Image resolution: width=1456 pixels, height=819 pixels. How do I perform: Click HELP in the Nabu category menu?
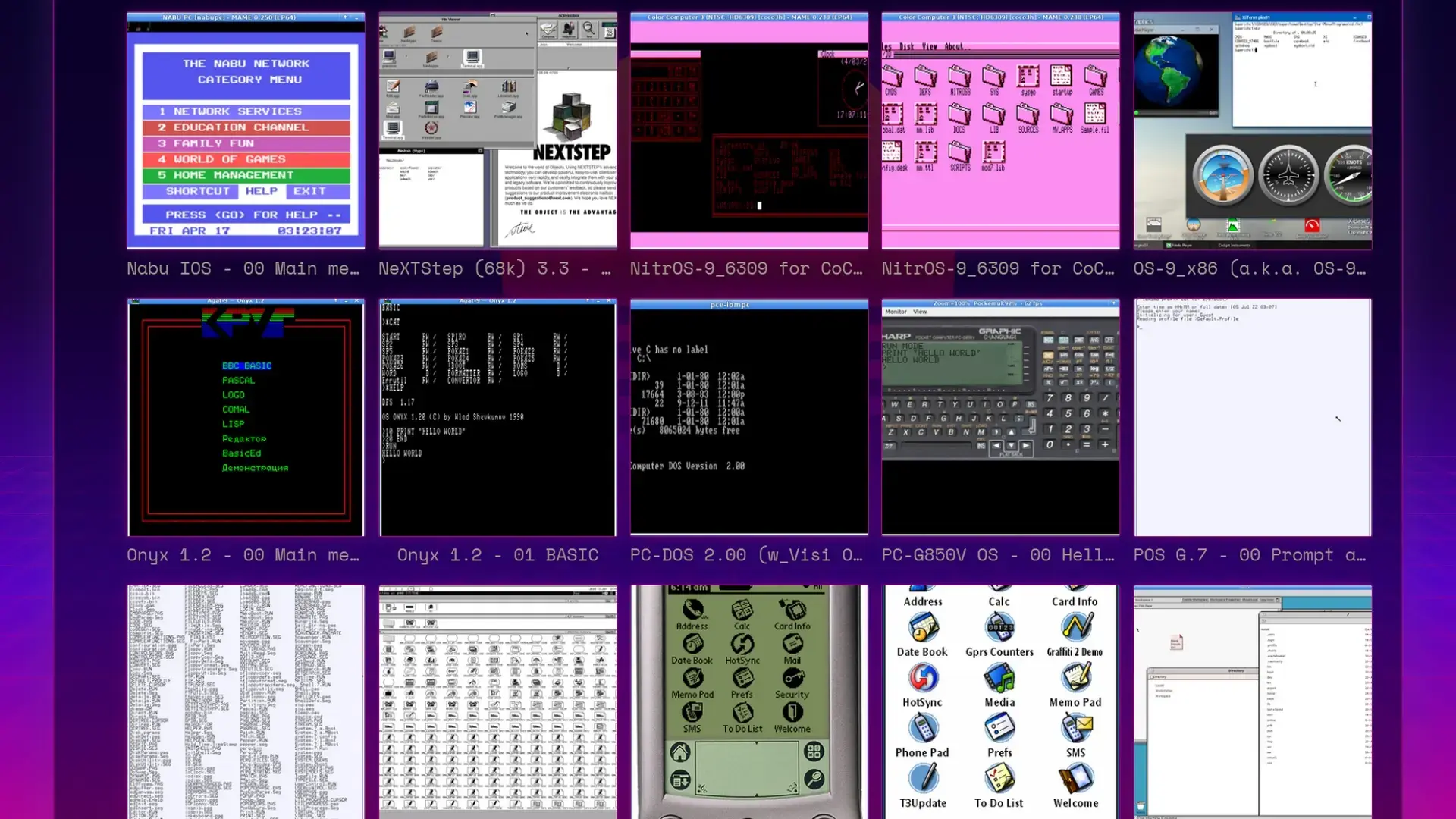[x=262, y=191]
